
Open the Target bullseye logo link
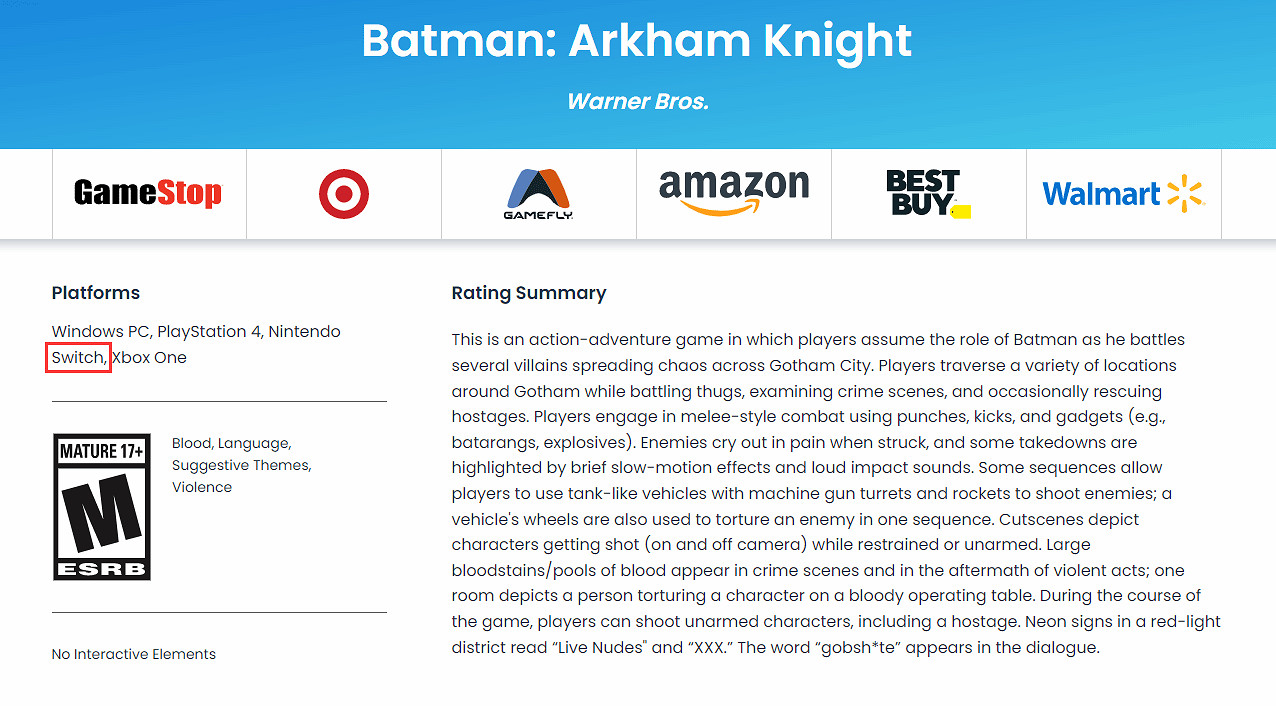point(343,193)
